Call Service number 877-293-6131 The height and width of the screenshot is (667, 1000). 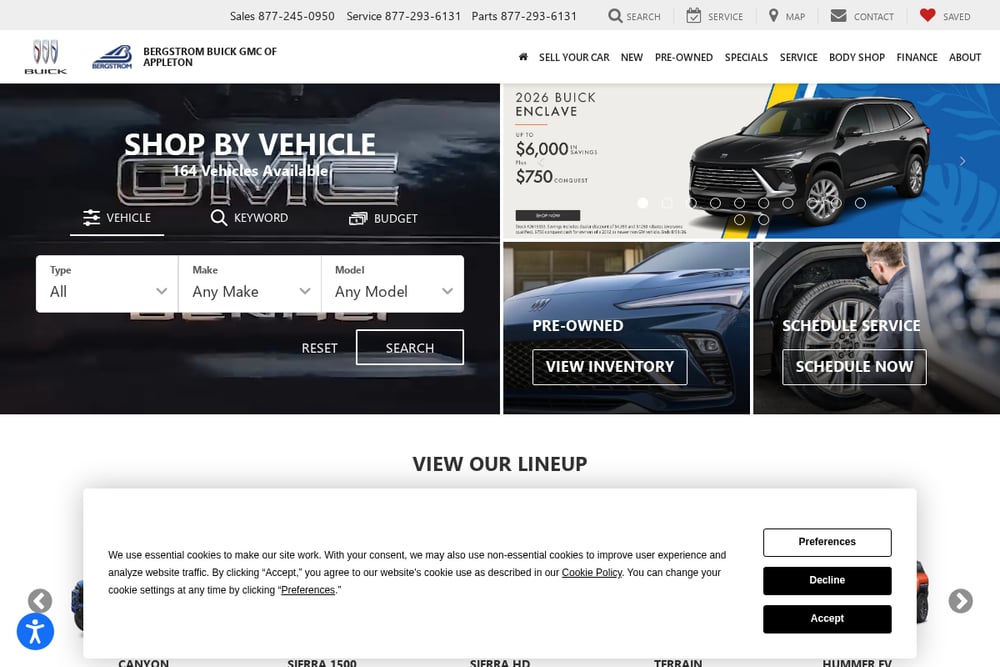[422, 16]
